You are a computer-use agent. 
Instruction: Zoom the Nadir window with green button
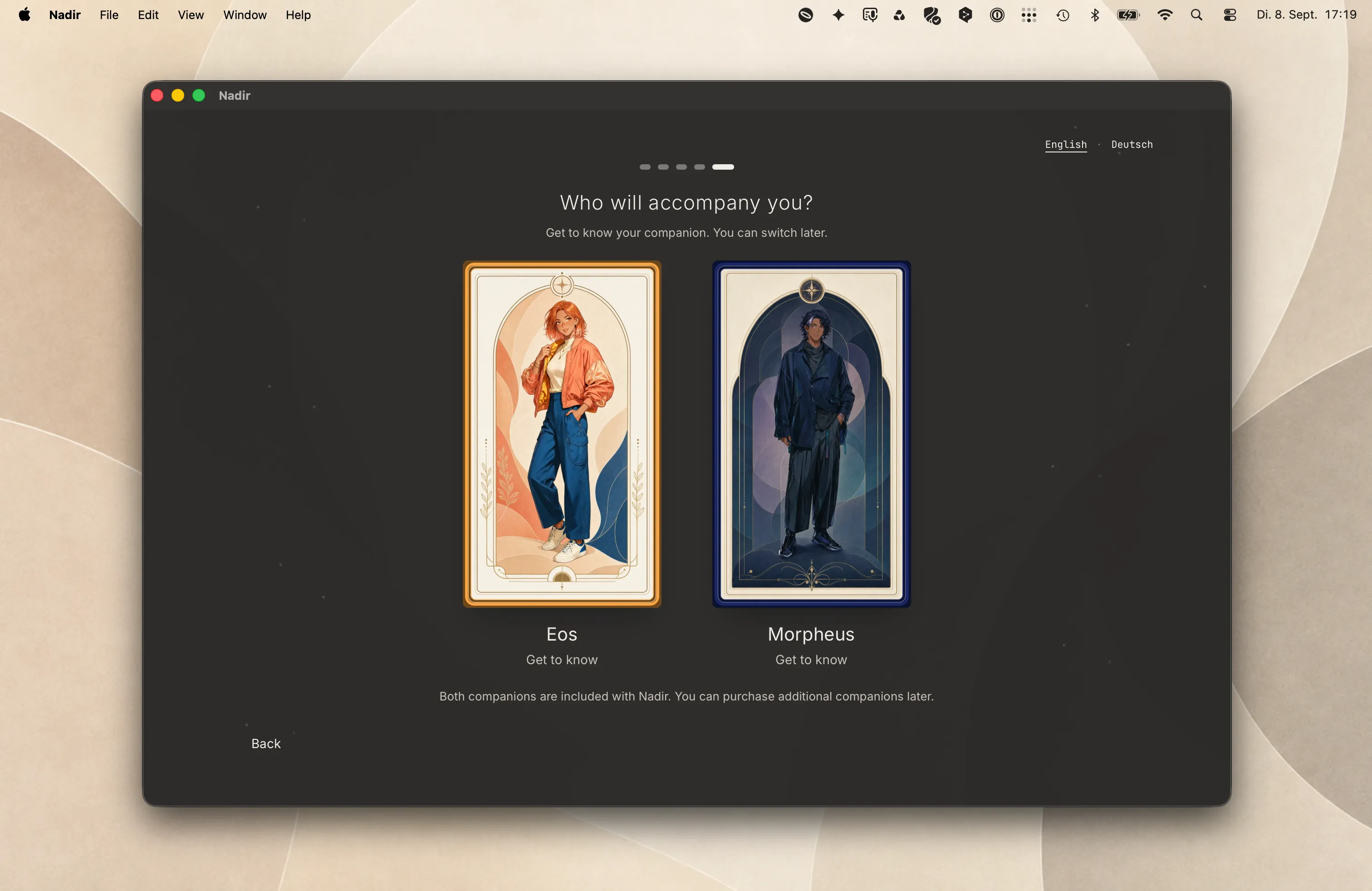pyautogui.click(x=198, y=96)
